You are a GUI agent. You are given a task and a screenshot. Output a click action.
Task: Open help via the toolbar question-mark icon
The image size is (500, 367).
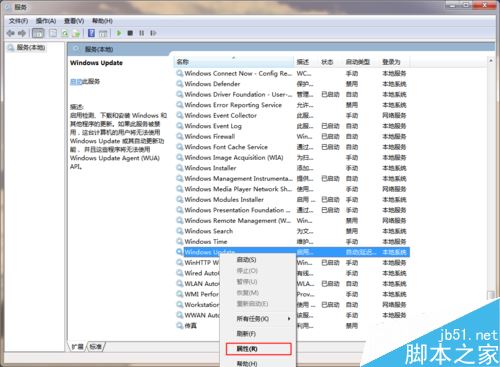tap(91, 33)
